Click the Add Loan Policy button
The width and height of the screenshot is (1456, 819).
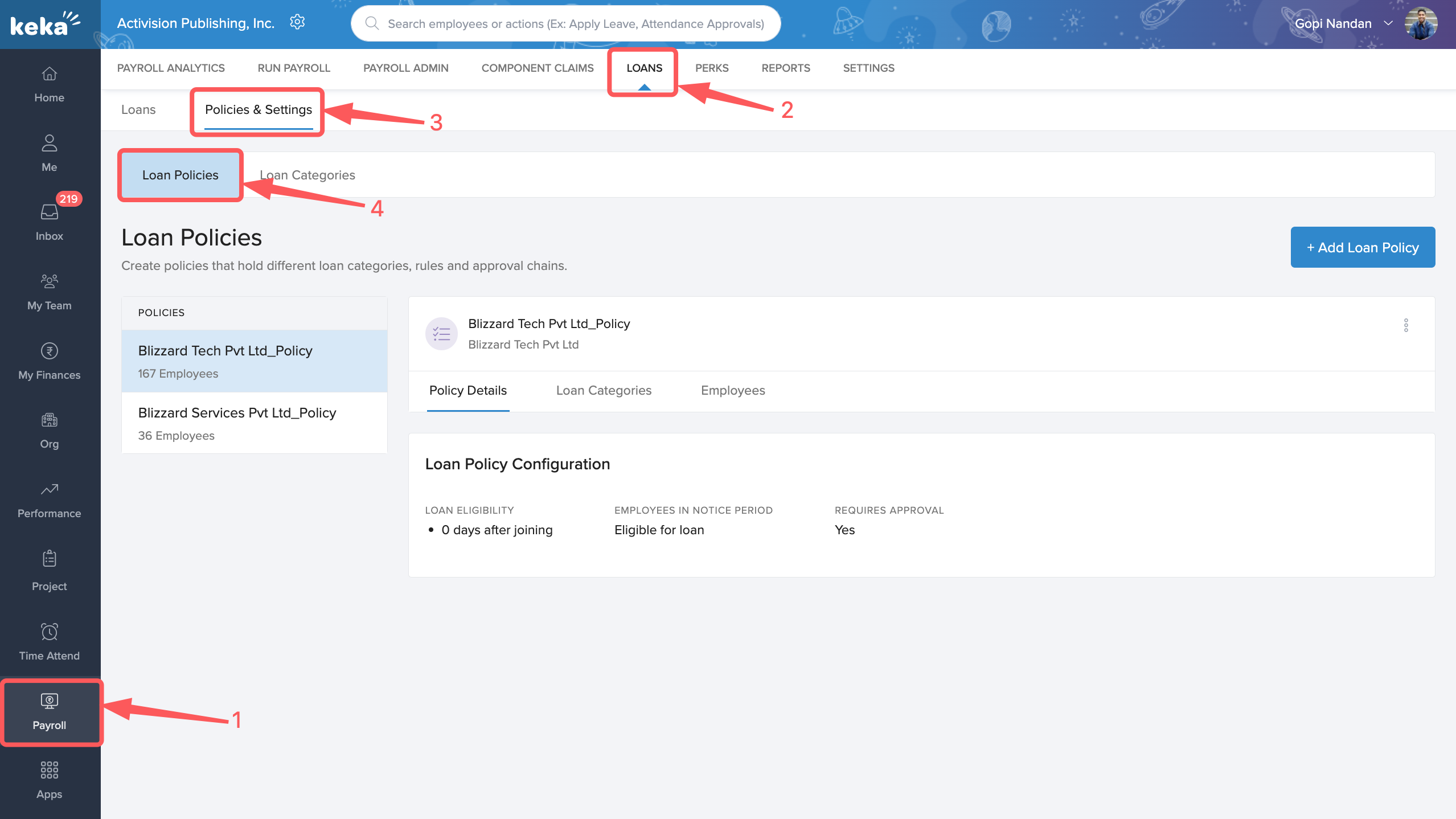[x=1363, y=247]
